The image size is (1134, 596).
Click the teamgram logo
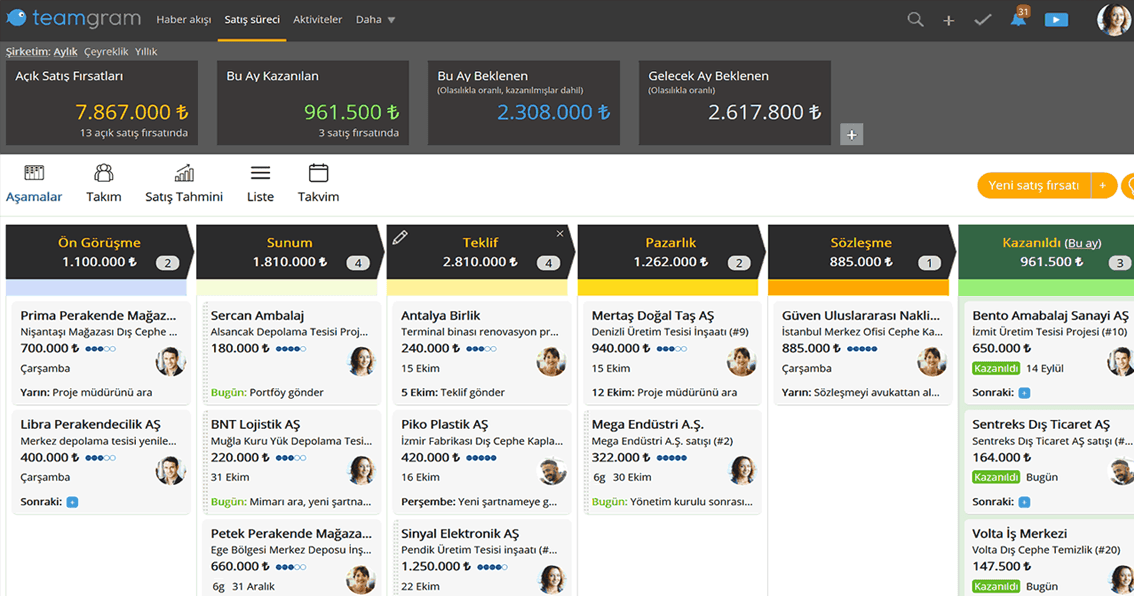[x=73, y=18]
